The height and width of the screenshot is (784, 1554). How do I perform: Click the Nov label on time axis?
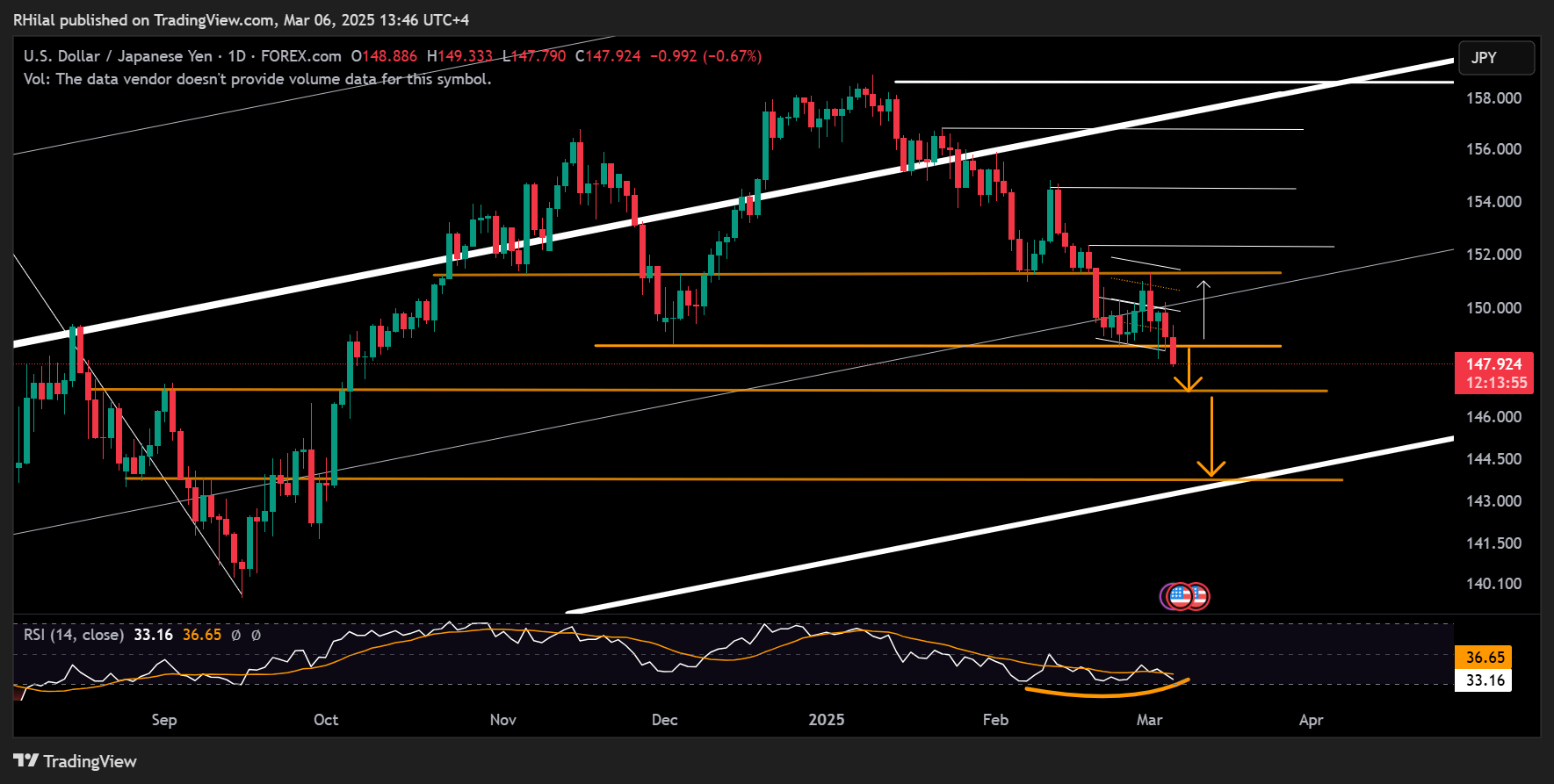point(503,720)
